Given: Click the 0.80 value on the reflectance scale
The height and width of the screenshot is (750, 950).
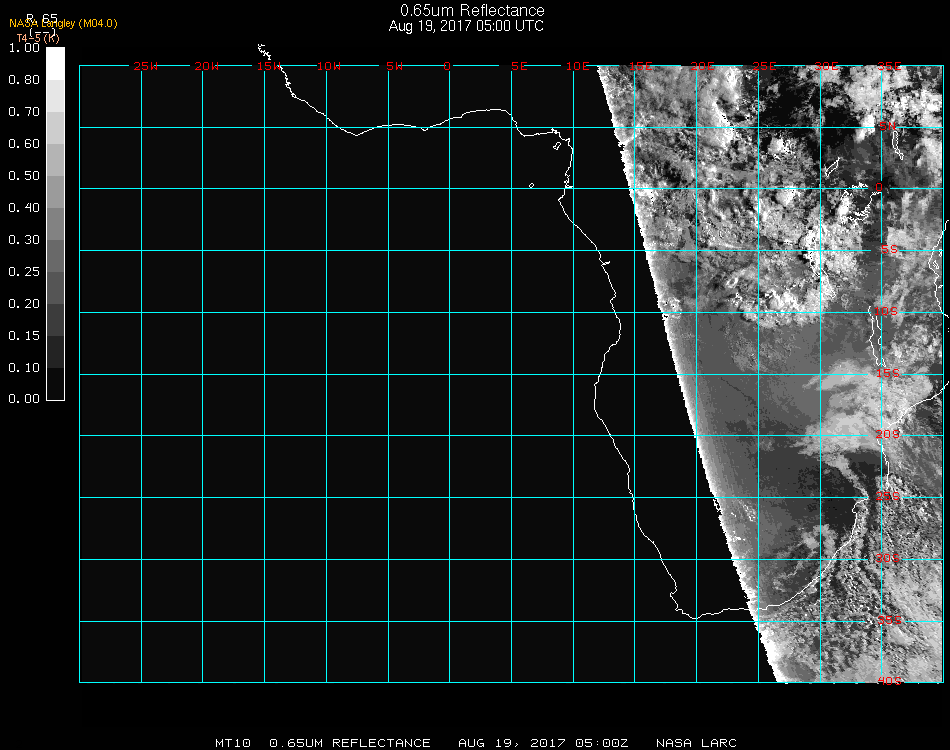Looking at the screenshot, I should (24, 80).
